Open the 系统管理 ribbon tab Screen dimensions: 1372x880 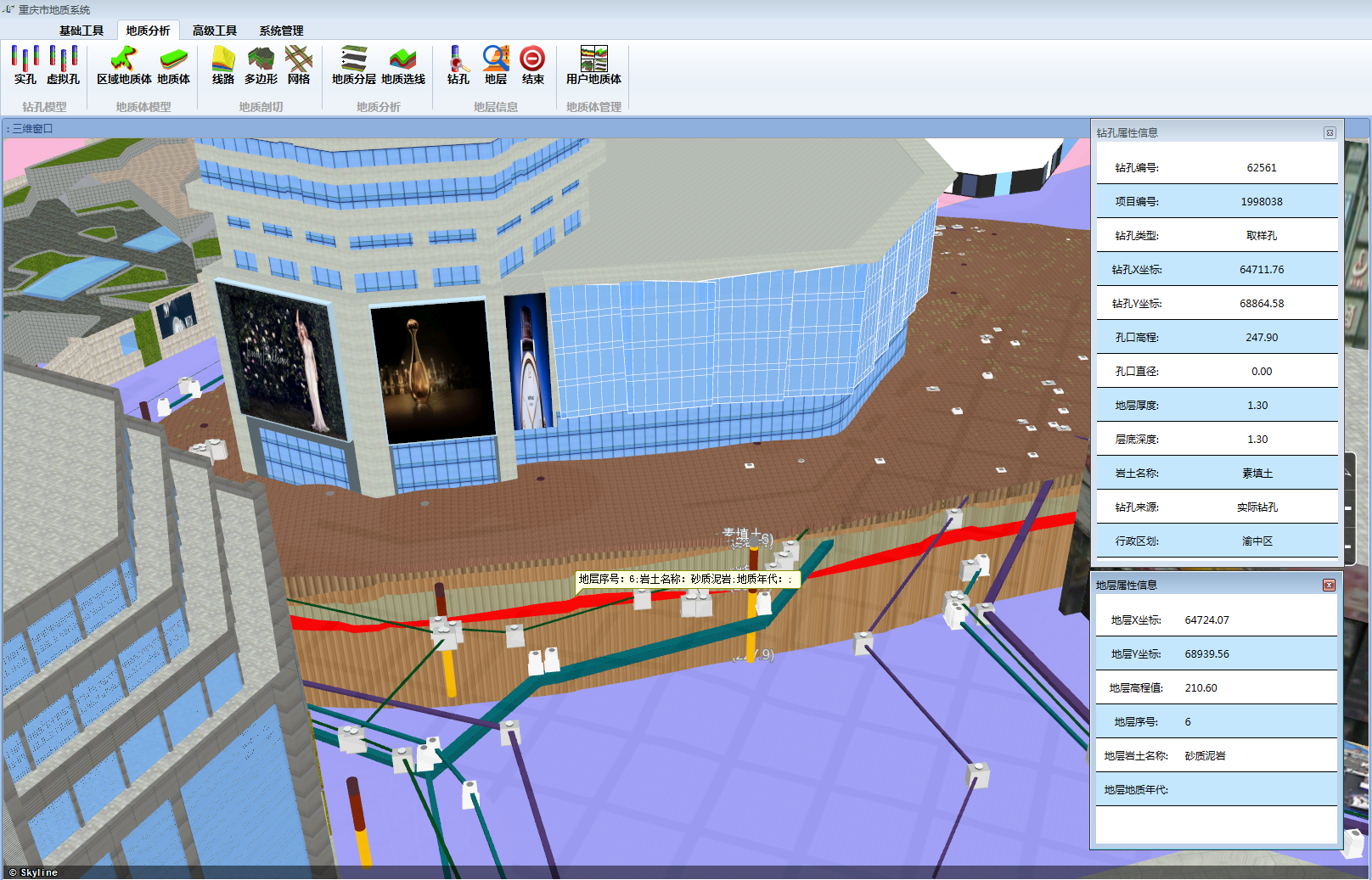coord(281,31)
